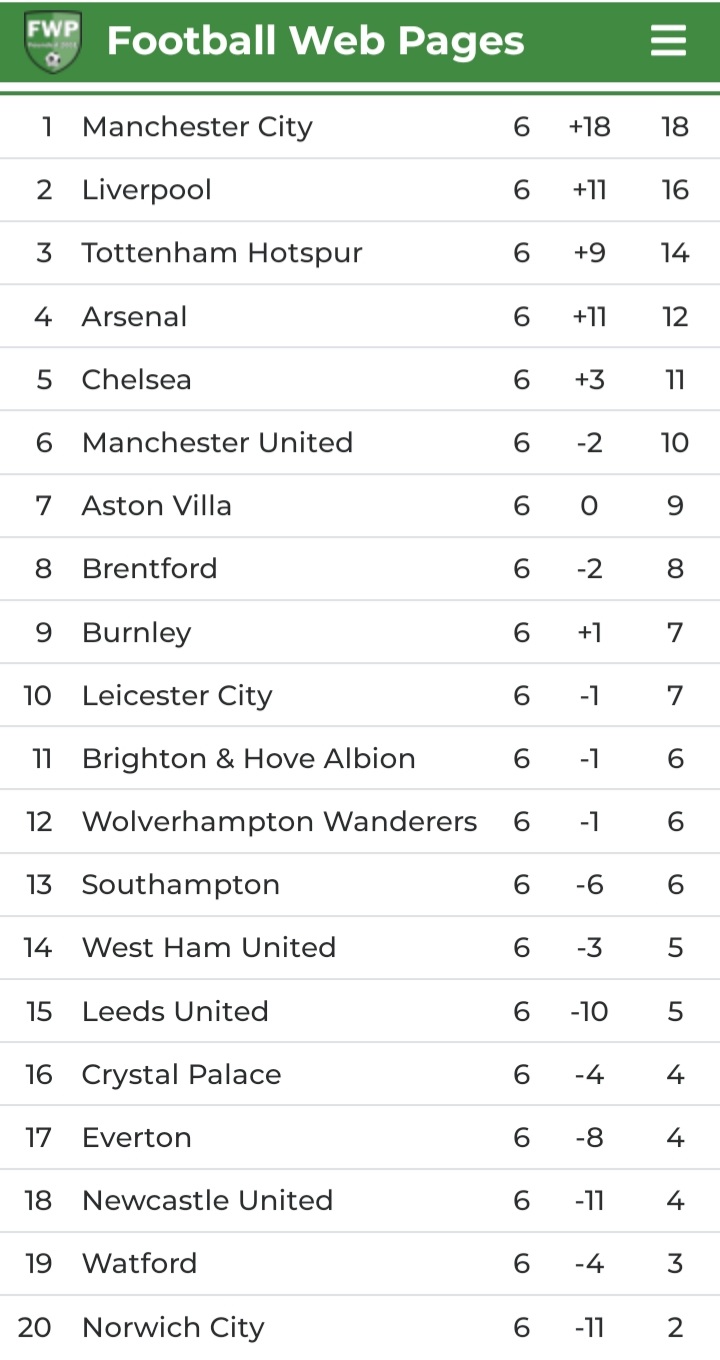Viewport: 720px width, 1360px height.
Task: Select Brighton & Hove Albion
Action: 249,759
